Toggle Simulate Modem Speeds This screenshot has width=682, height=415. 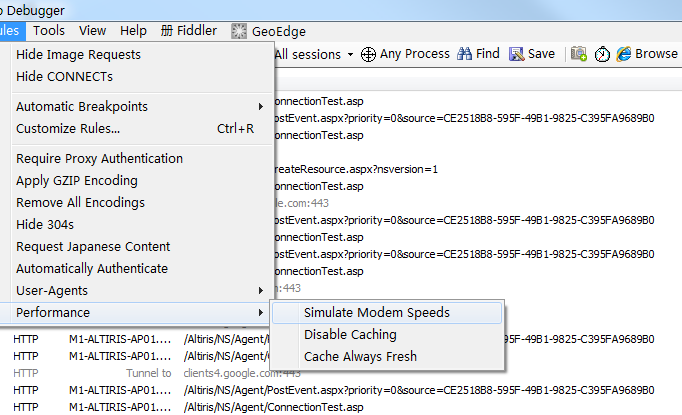click(376, 313)
